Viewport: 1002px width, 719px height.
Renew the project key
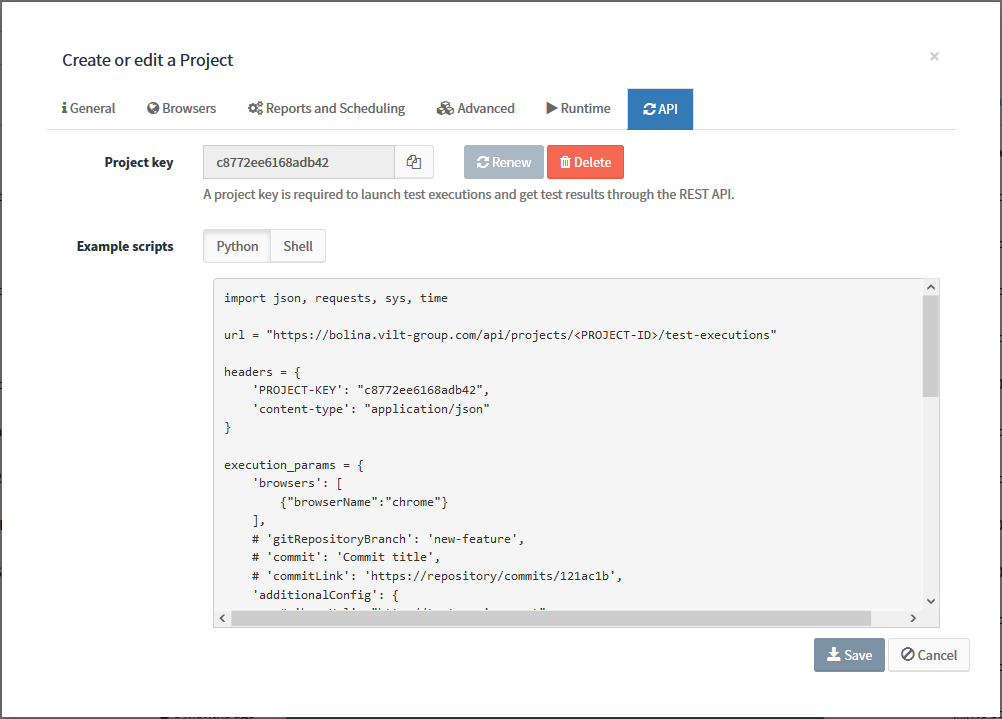click(x=504, y=162)
